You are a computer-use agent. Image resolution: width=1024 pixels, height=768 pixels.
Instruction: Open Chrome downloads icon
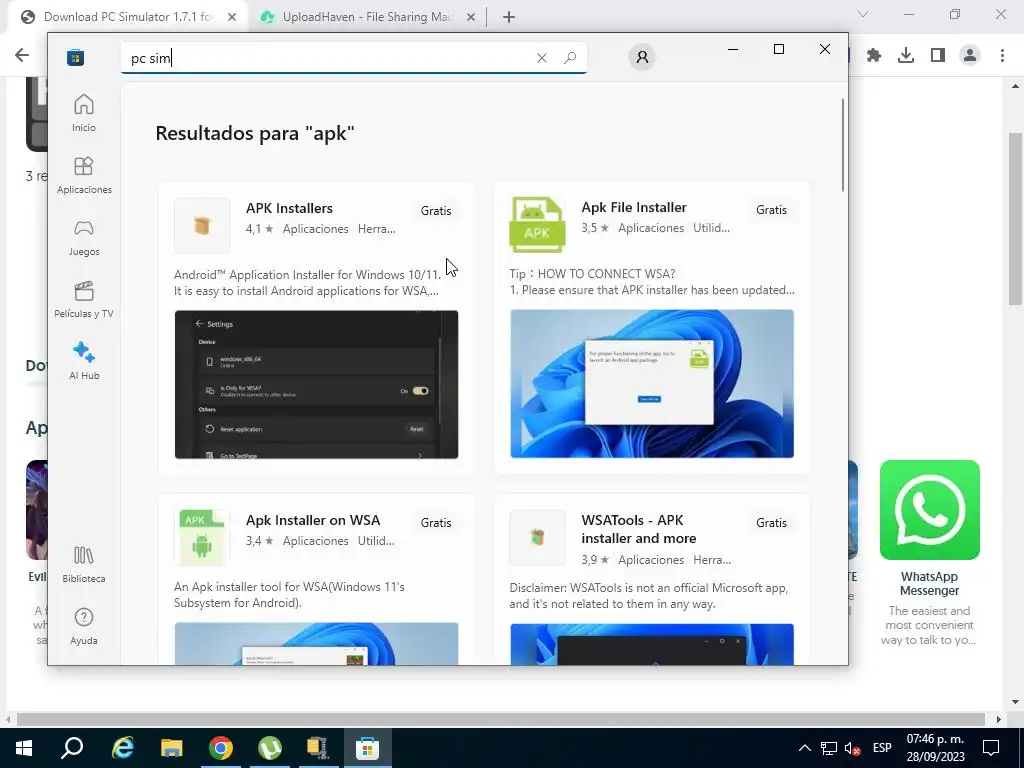906,56
